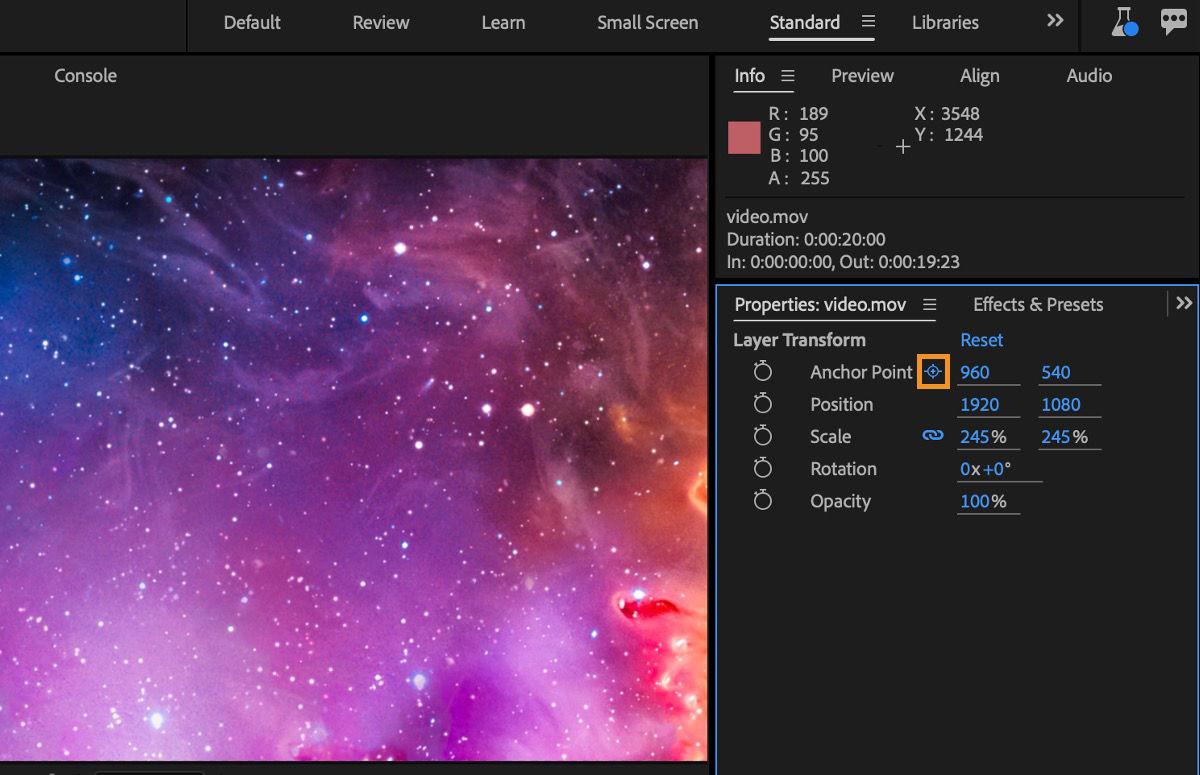The image size is (1200, 775).
Task: Click the In/Out timecode line
Action: (x=843, y=262)
